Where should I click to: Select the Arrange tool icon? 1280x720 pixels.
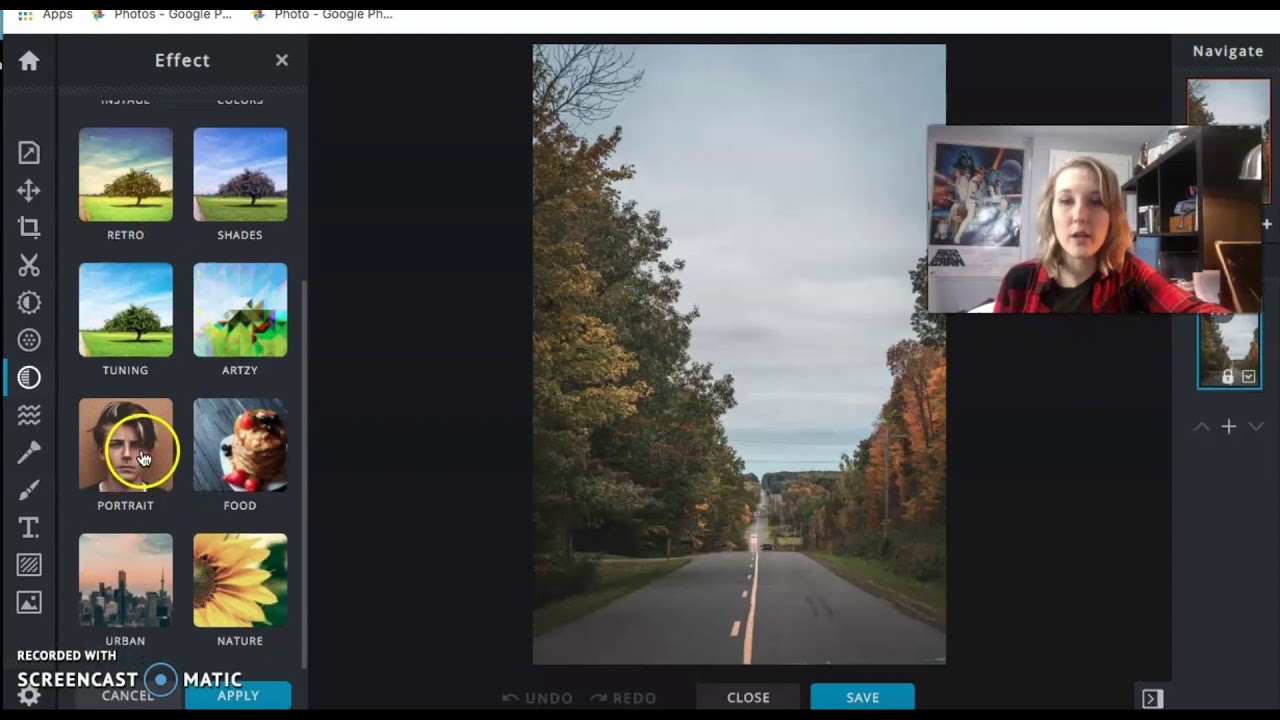(x=29, y=152)
